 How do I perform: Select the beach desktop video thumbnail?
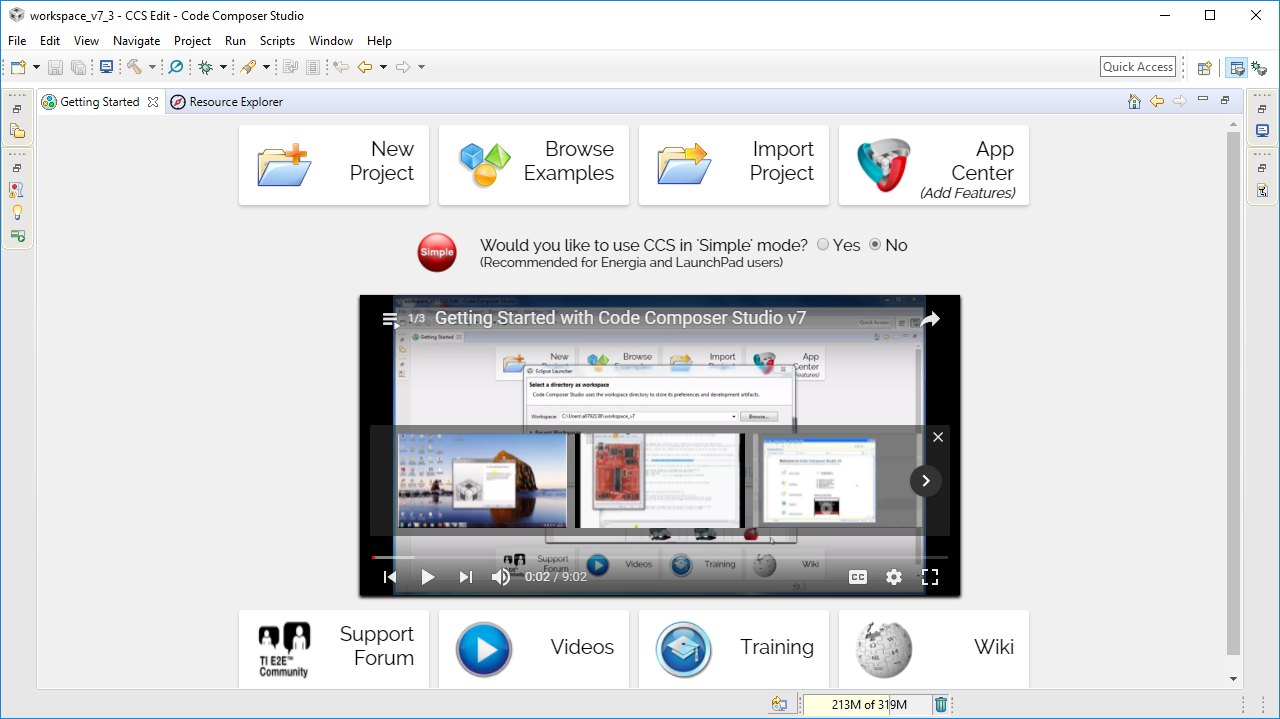pyautogui.click(x=482, y=481)
